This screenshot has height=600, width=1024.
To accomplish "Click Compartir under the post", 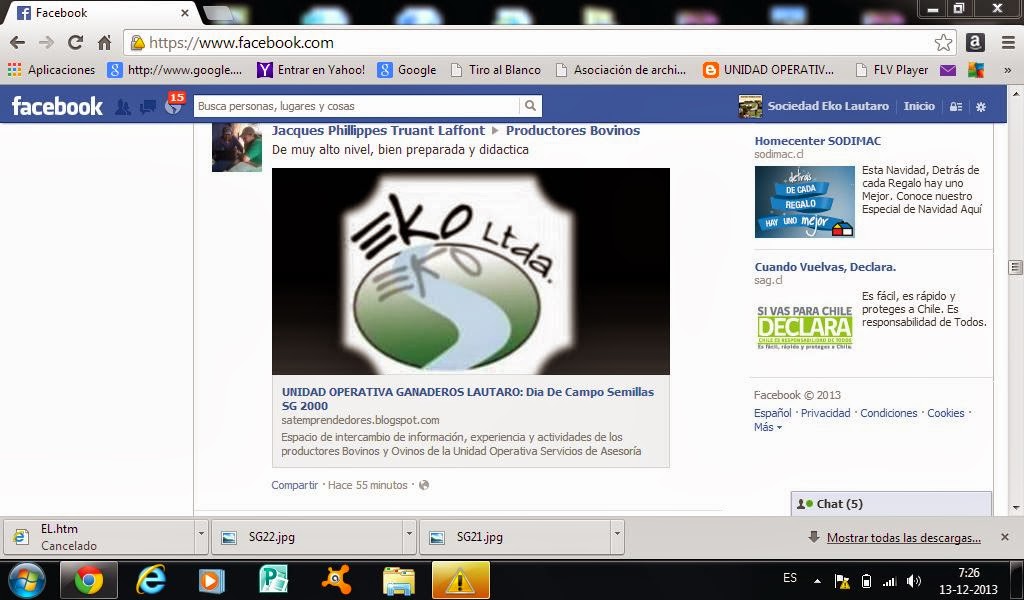I will [x=295, y=485].
